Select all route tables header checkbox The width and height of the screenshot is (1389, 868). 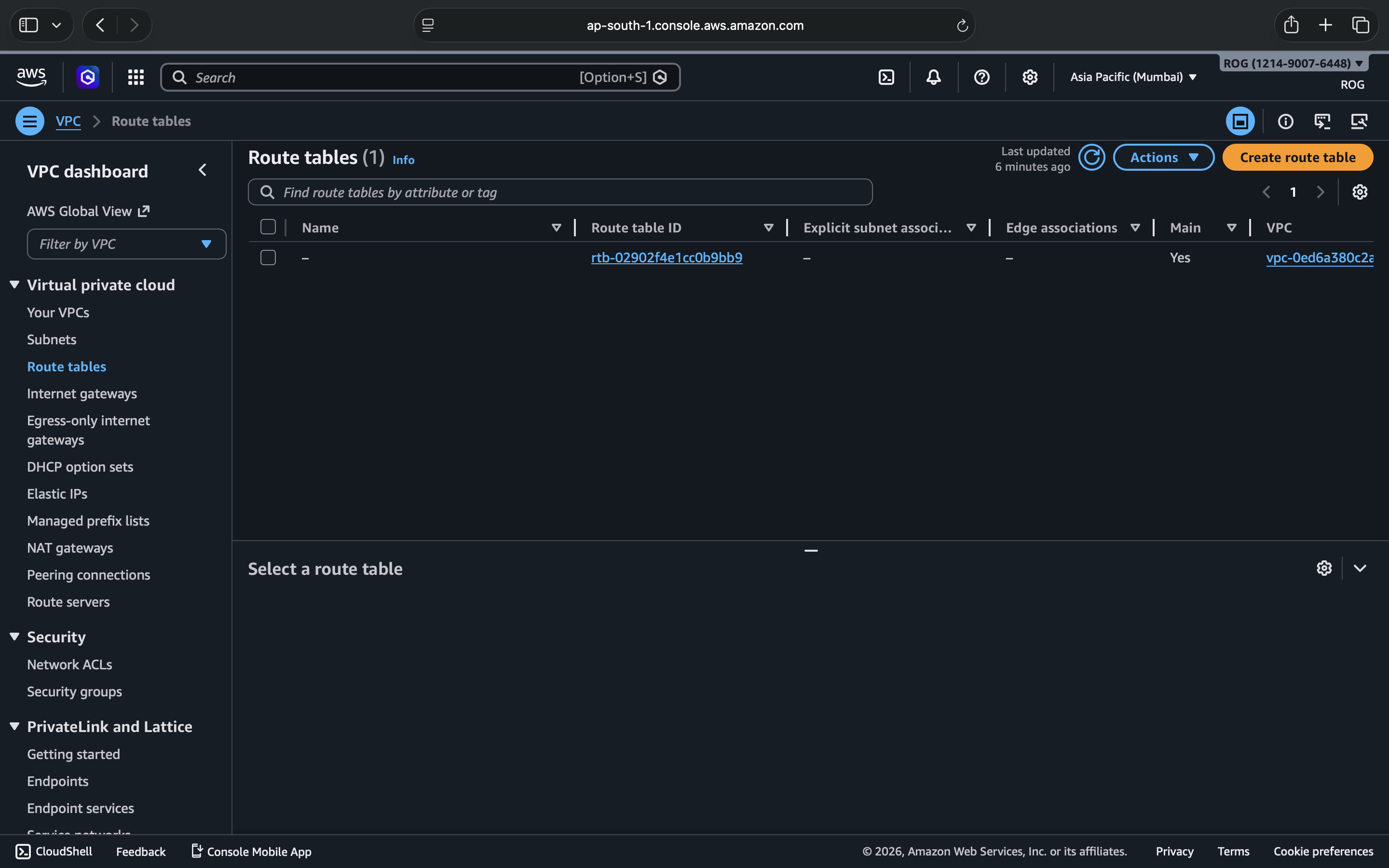[x=268, y=227]
